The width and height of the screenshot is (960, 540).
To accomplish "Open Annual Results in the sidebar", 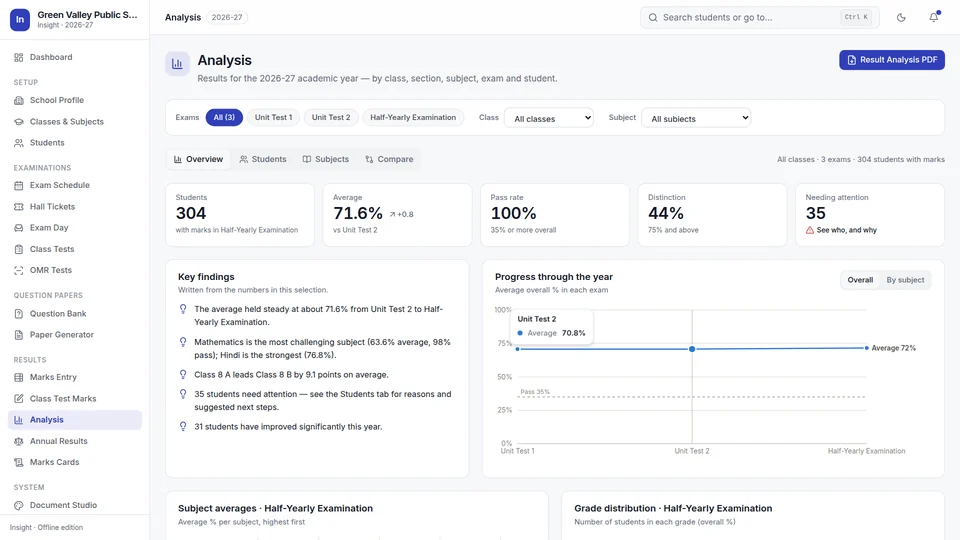I will [75, 441].
